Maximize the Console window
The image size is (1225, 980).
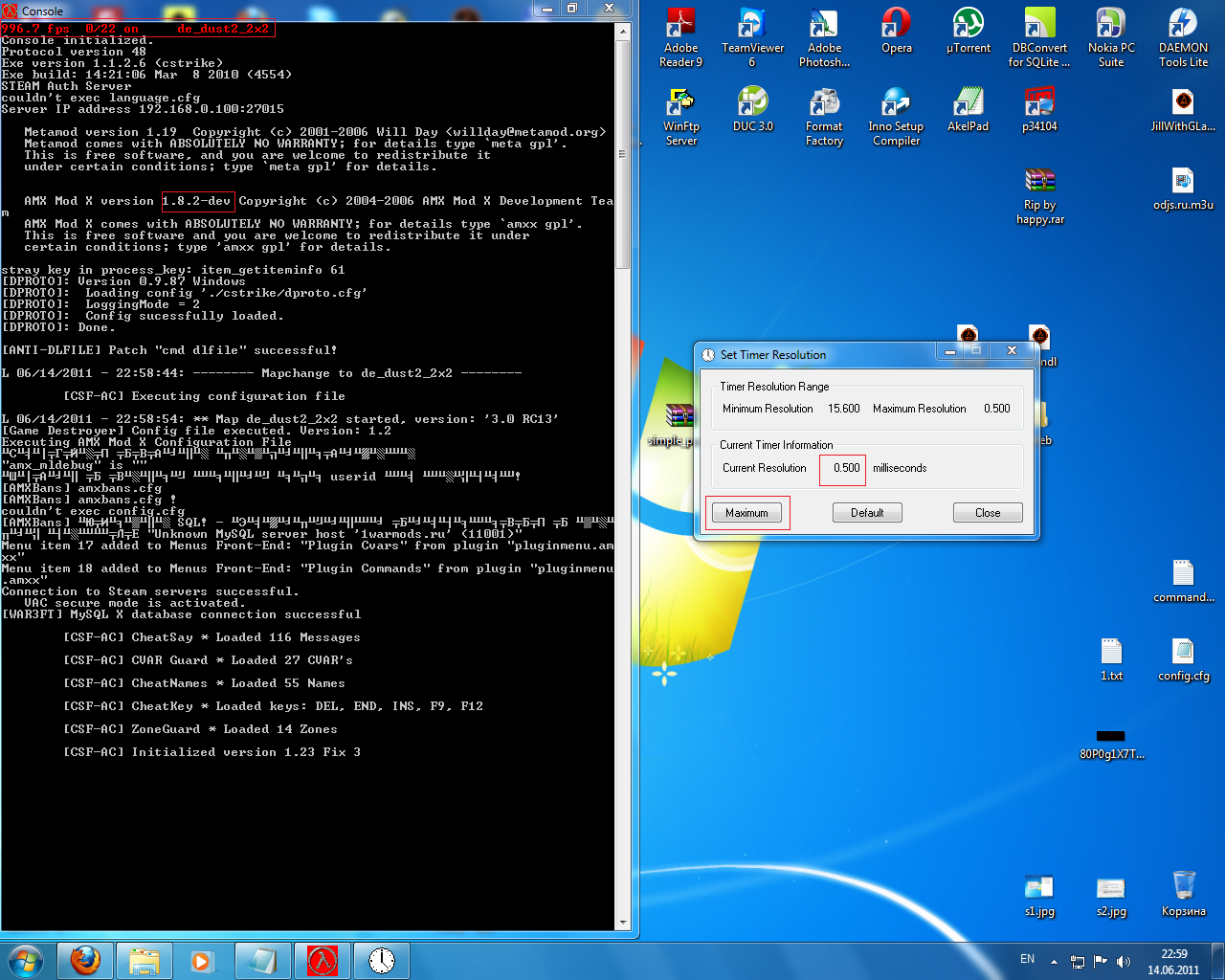[572, 9]
